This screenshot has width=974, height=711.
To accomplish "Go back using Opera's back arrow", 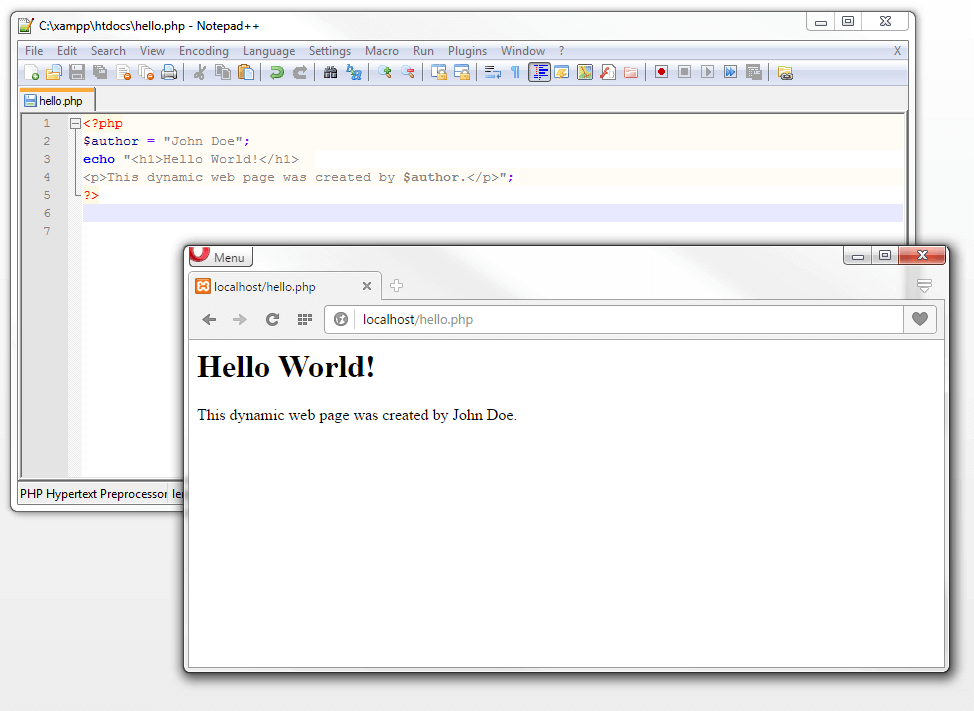I will coord(208,319).
